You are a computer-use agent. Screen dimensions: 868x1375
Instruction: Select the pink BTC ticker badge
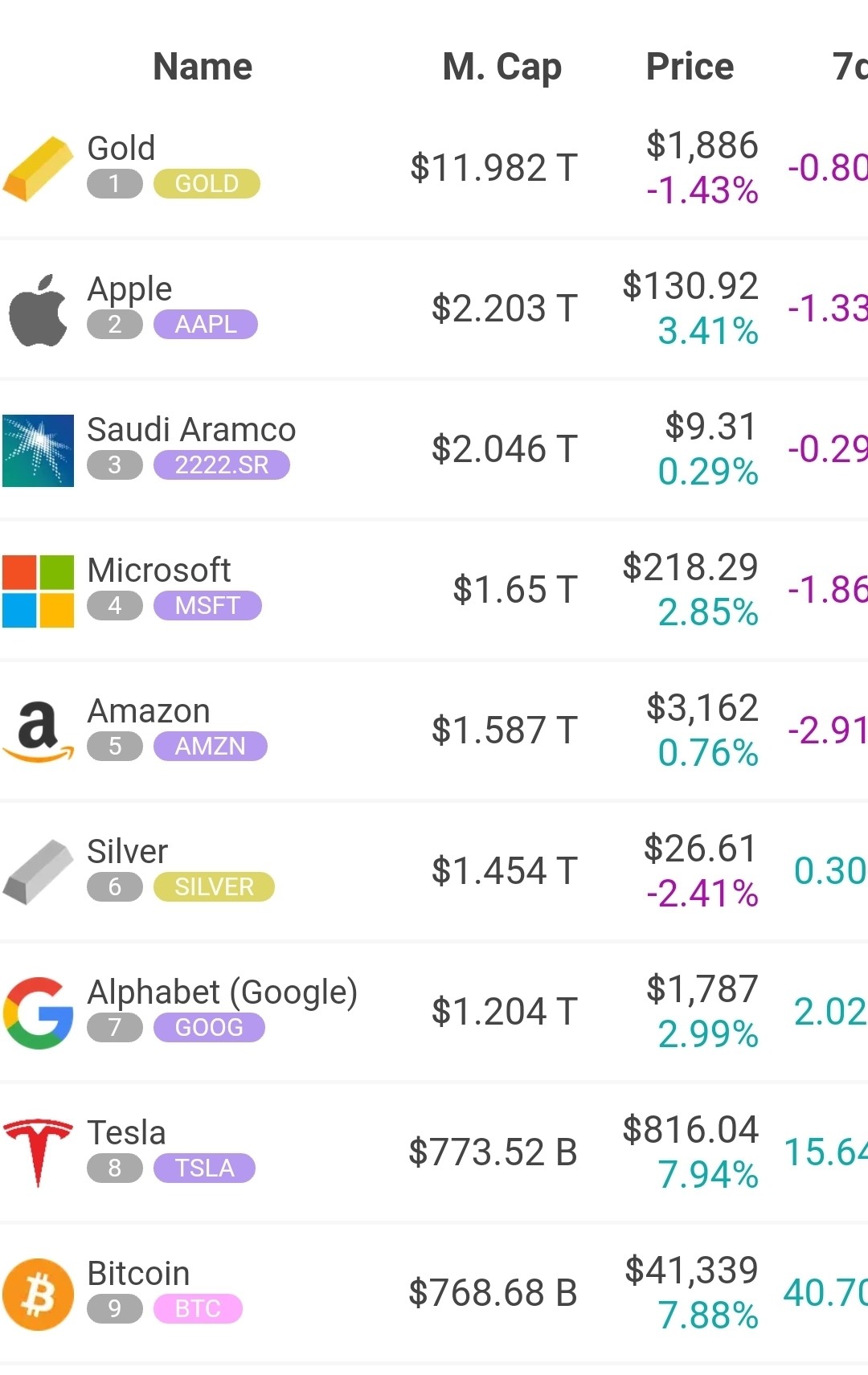point(198,1309)
